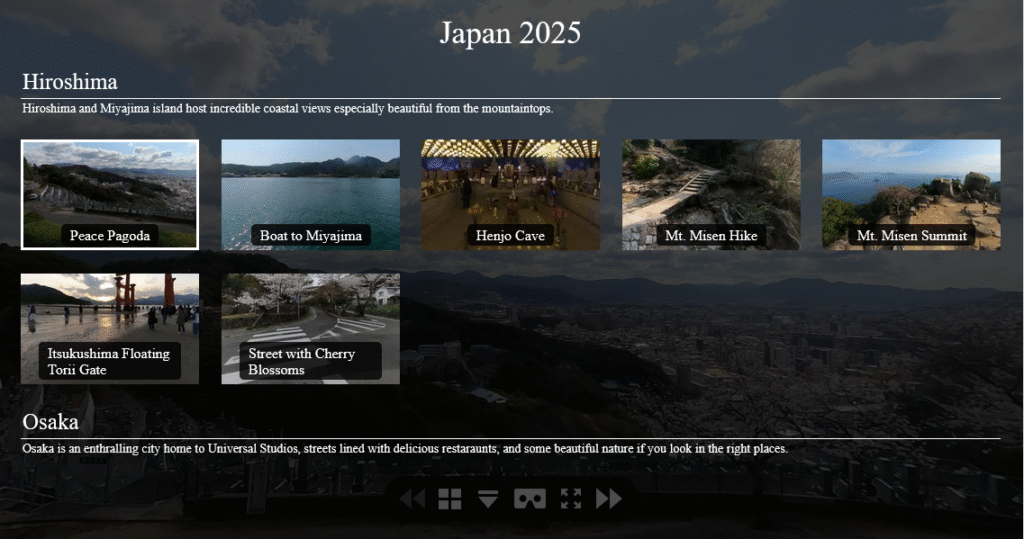The image size is (1024, 539).
Task: Click the 'Boat to Miyajima' caption text
Action: pyautogui.click(x=310, y=236)
